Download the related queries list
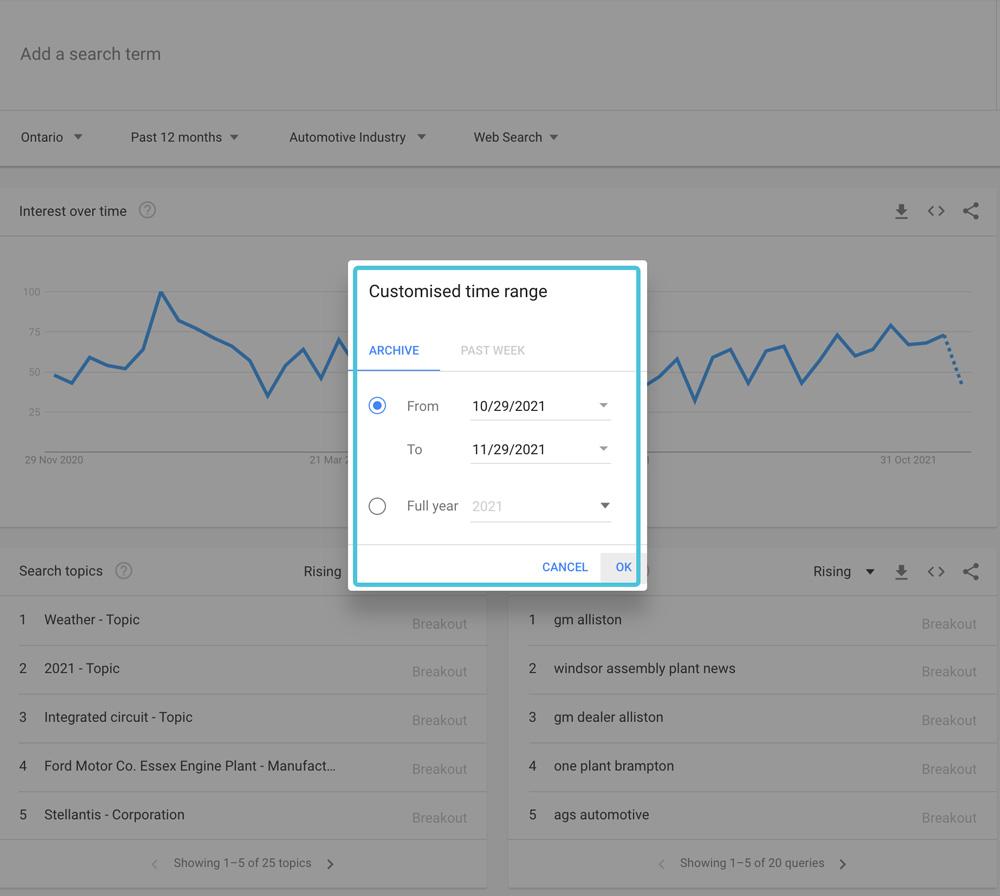 [x=901, y=572]
